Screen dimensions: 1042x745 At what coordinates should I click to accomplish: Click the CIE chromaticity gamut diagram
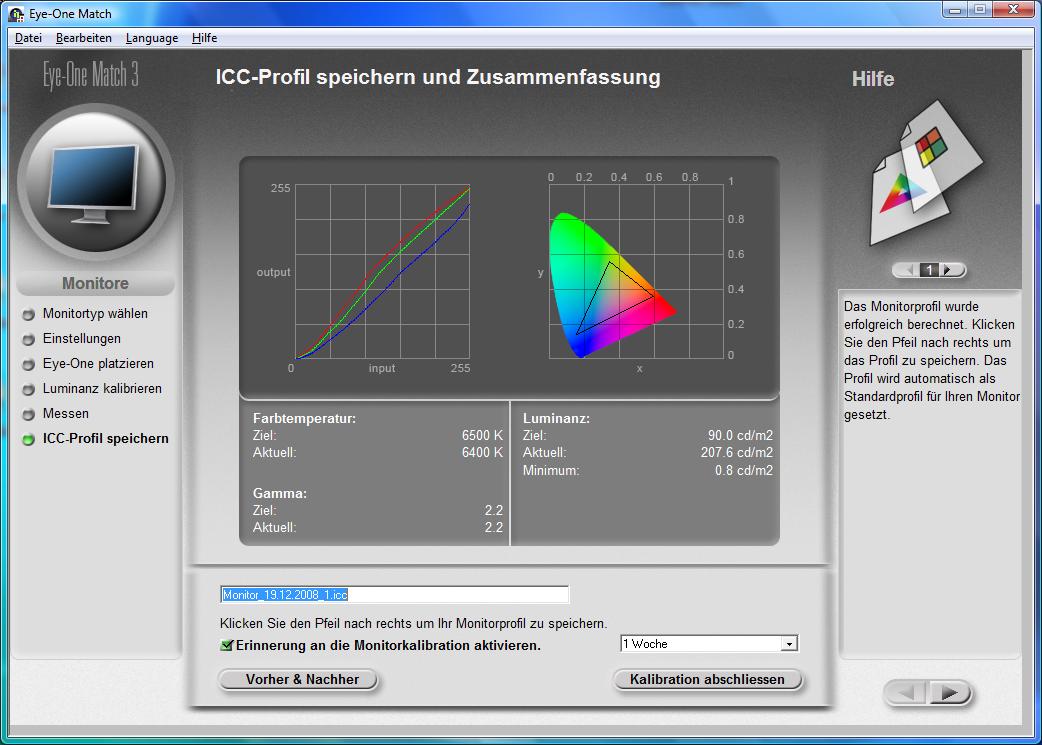pos(636,271)
